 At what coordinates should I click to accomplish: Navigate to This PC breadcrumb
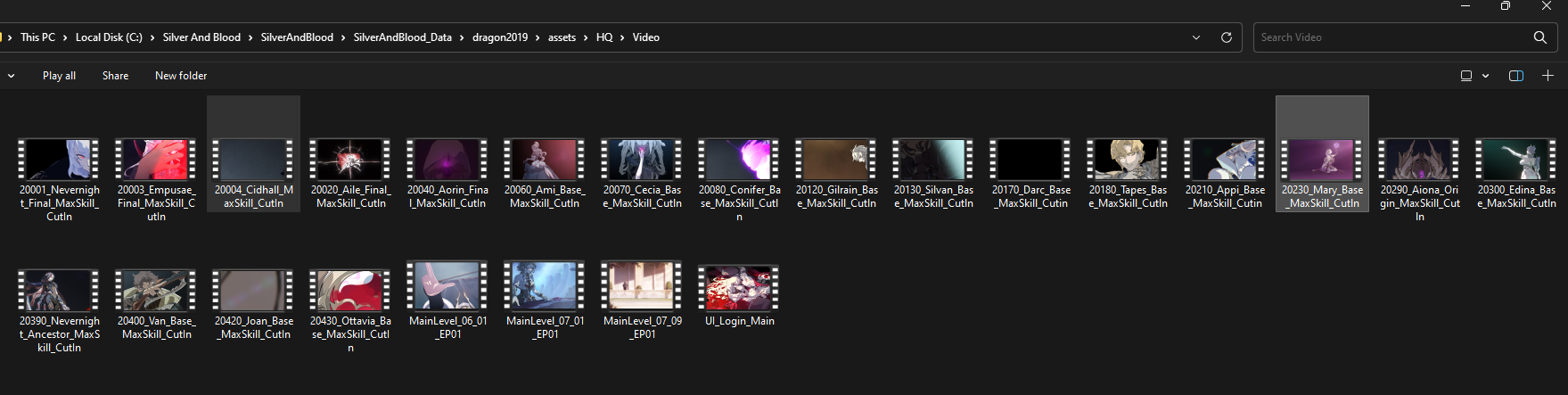pos(37,37)
